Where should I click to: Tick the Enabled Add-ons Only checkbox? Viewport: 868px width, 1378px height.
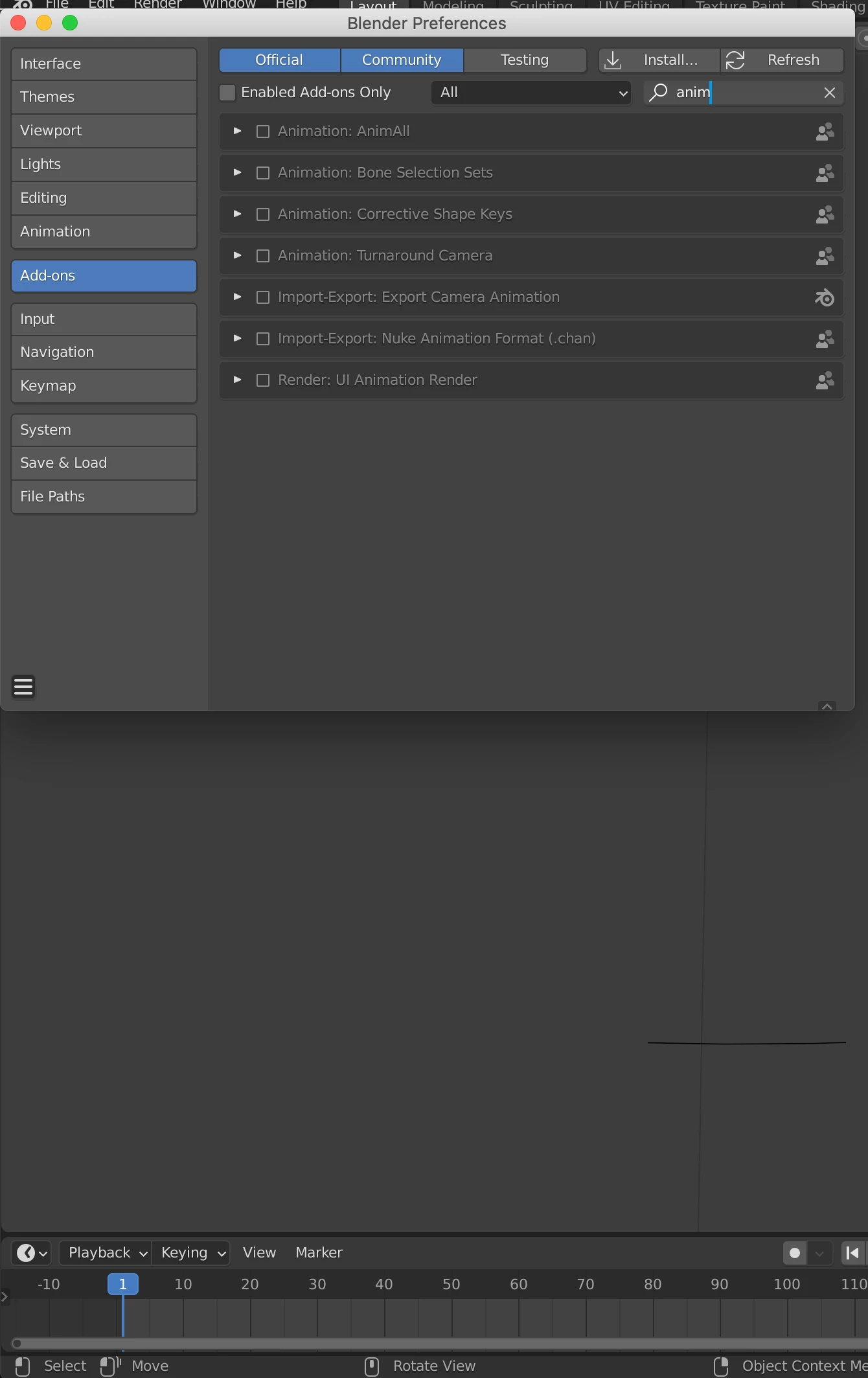click(x=227, y=93)
